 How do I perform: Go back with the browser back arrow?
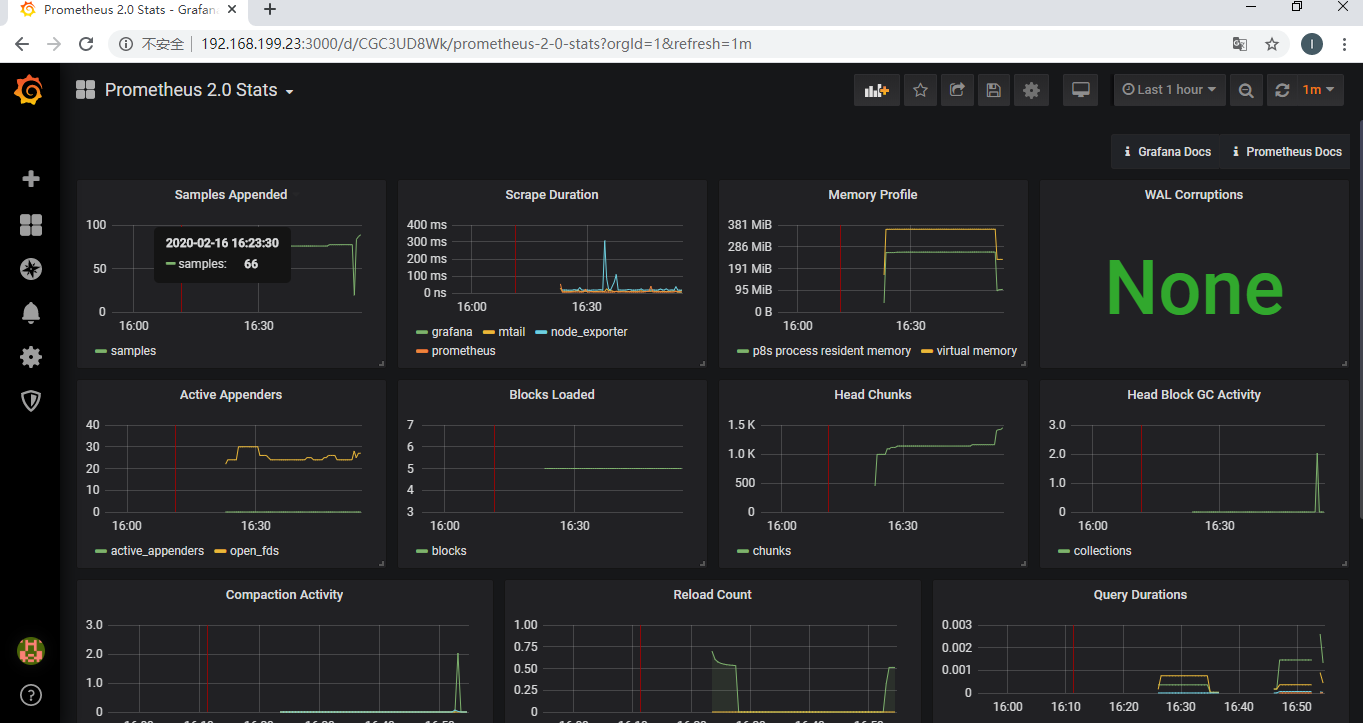click(22, 44)
